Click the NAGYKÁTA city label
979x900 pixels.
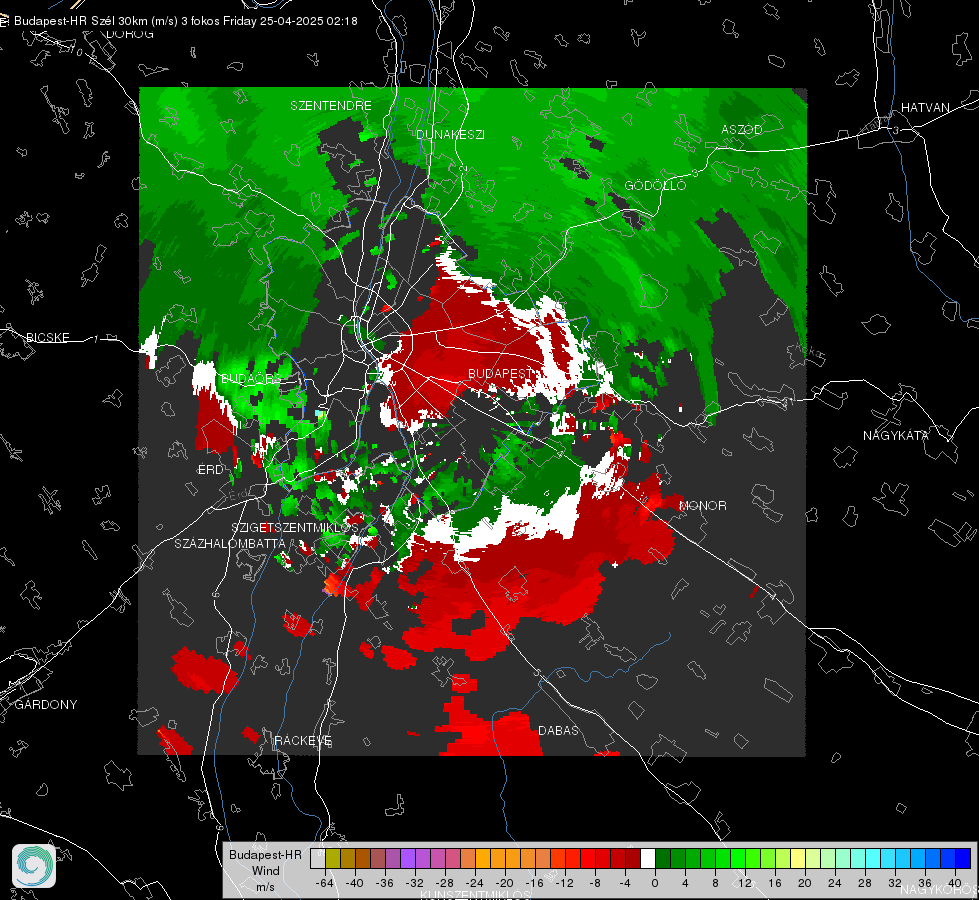(896, 435)
